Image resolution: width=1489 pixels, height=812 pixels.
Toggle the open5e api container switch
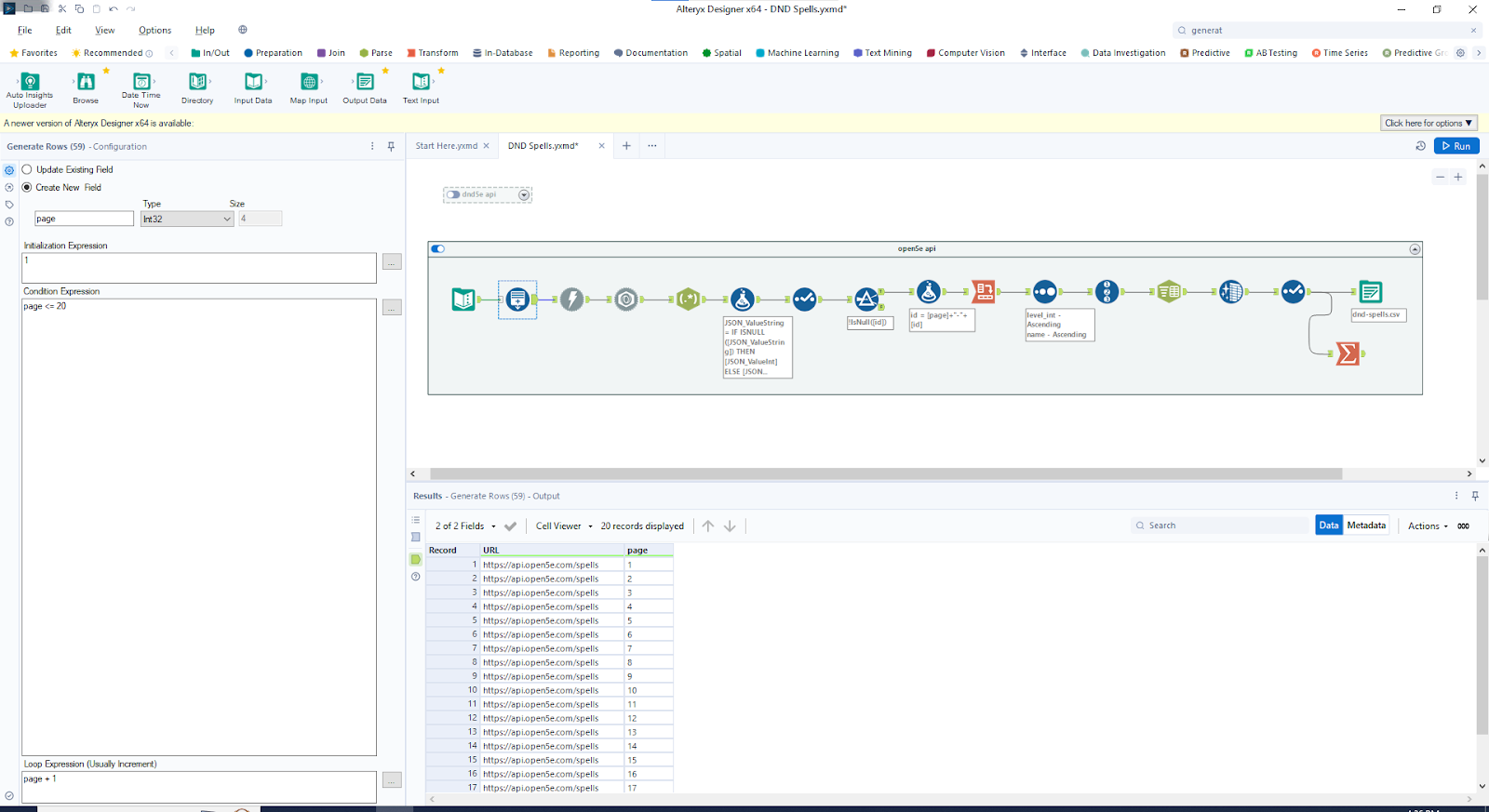[x=438, y=248]
